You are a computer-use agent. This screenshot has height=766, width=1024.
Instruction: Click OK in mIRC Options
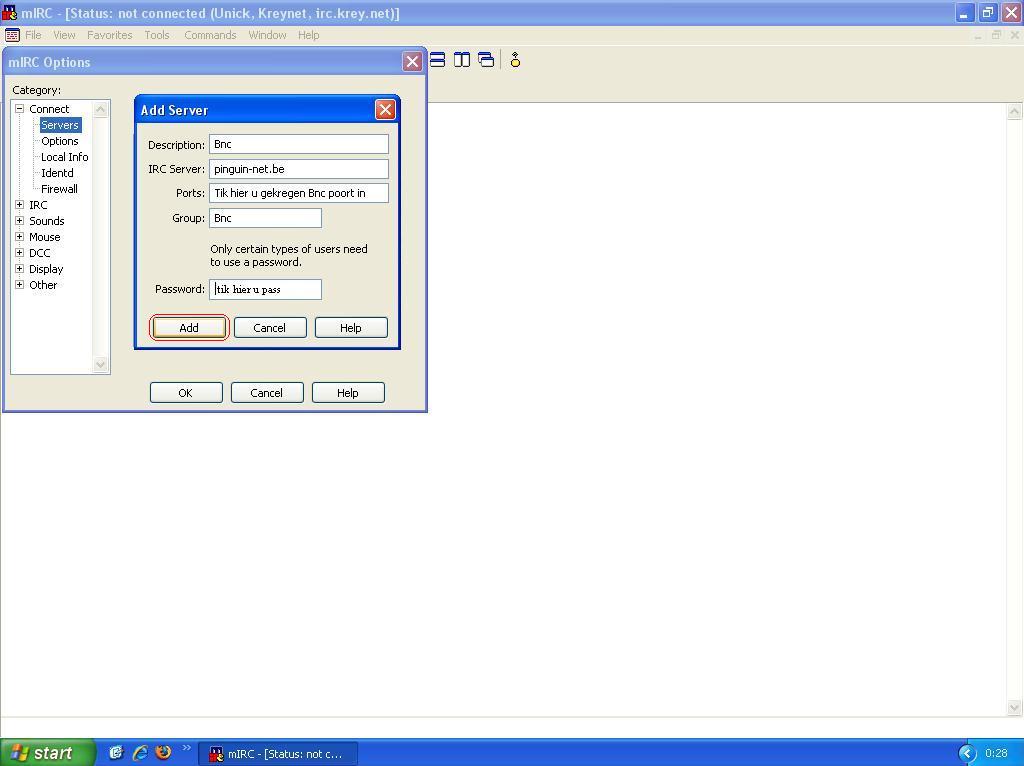(186, 392)
